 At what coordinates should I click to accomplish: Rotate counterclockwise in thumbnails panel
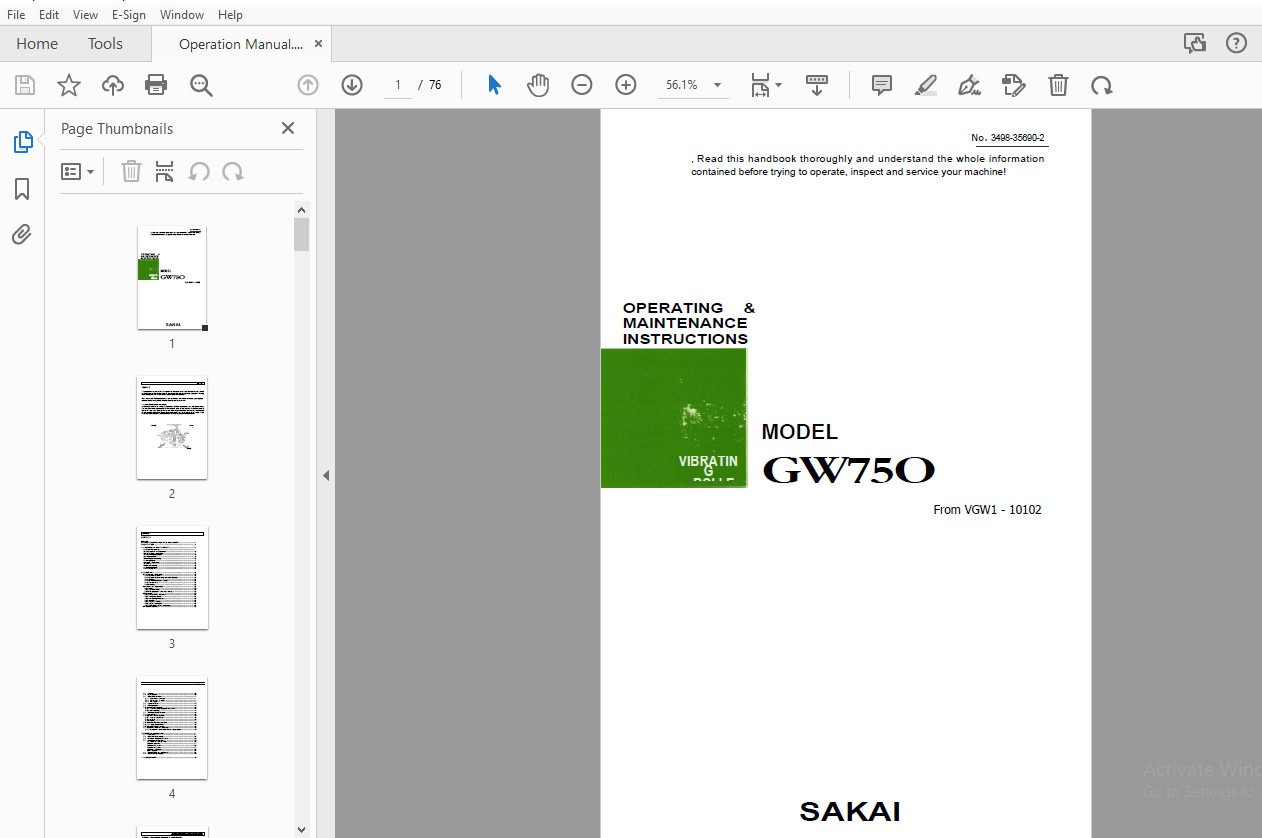click(199, 171)
